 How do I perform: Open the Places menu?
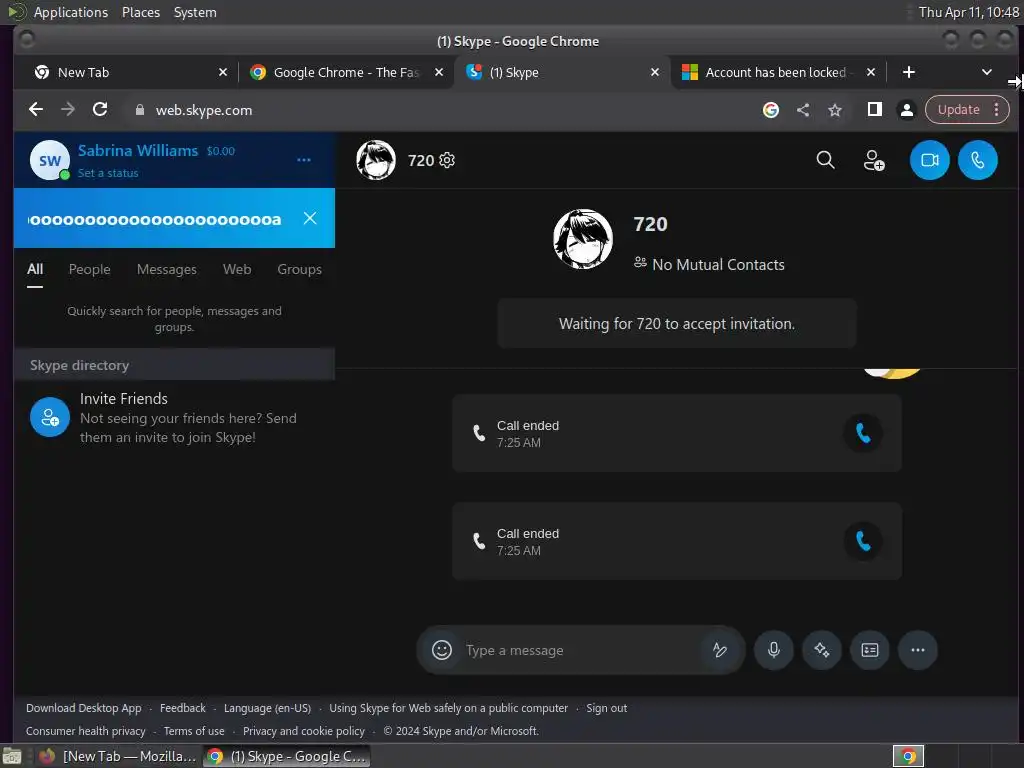[141, 12]
